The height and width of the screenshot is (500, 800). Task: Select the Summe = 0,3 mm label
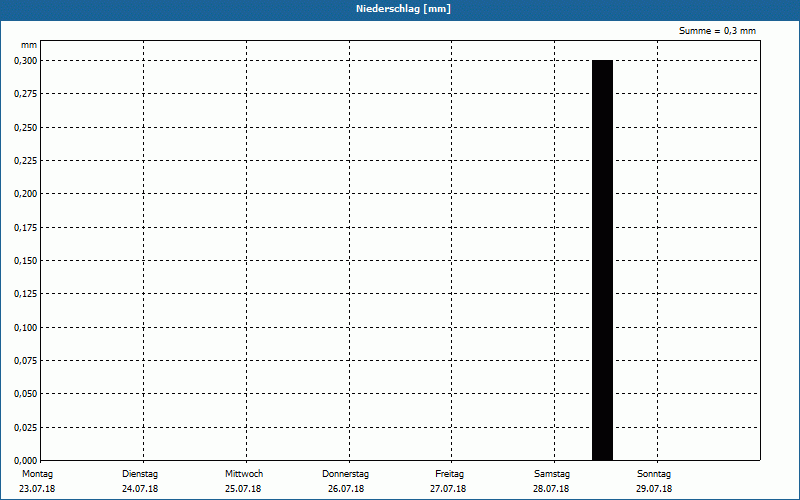717,31
